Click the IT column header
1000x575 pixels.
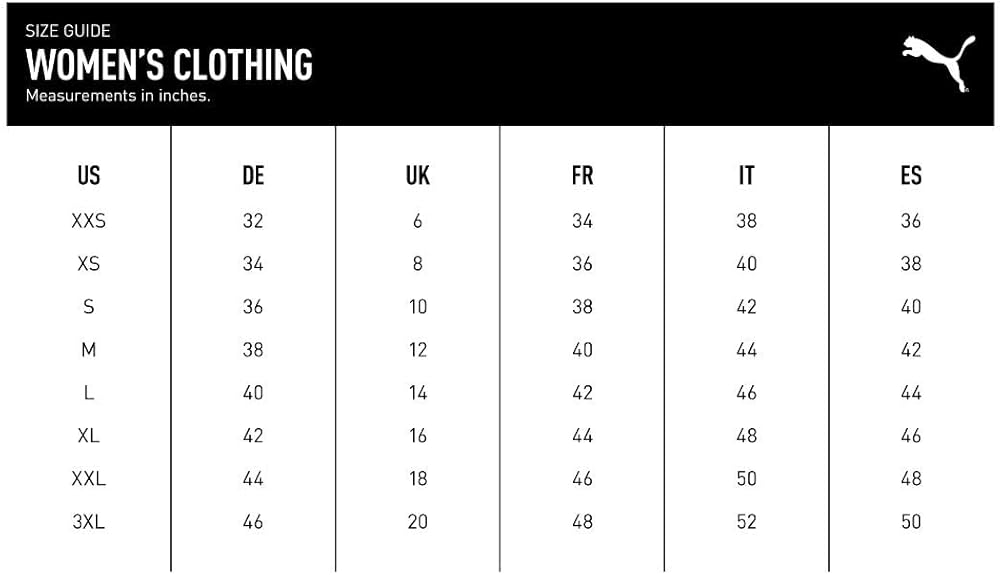click(x=747, y=175)
